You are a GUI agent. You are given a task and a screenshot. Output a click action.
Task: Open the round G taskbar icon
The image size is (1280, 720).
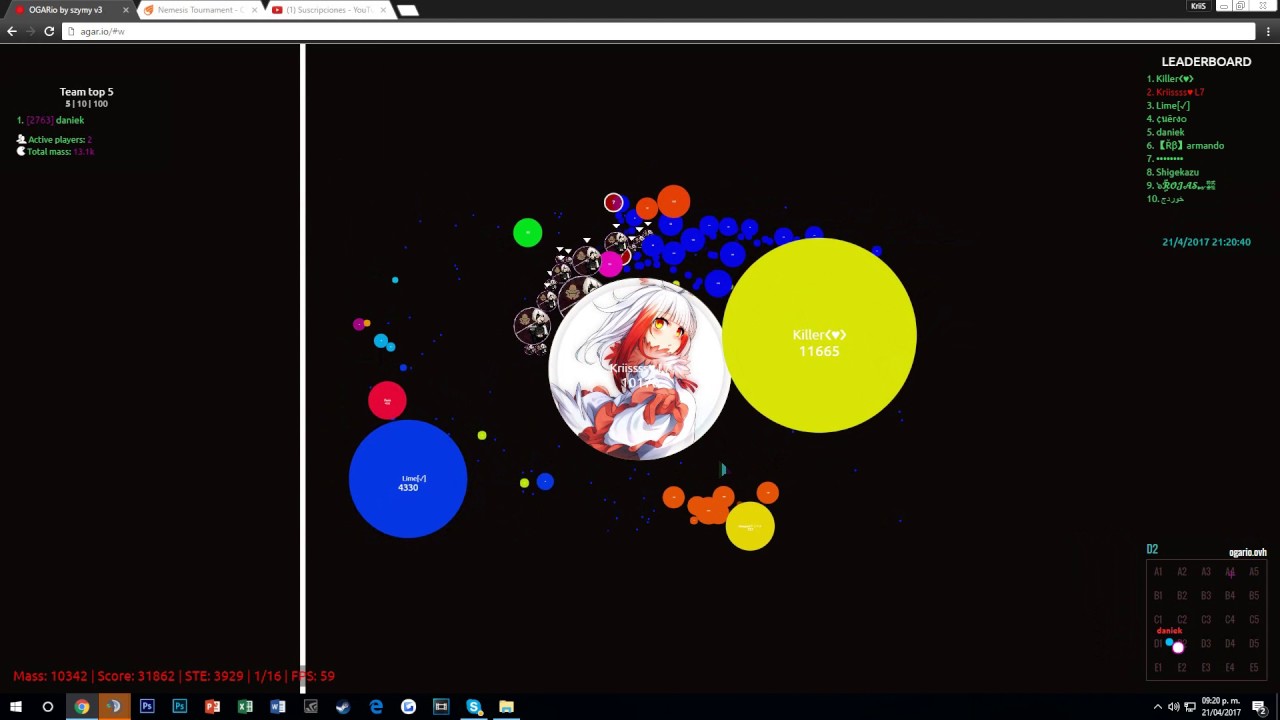pos(408,707)
